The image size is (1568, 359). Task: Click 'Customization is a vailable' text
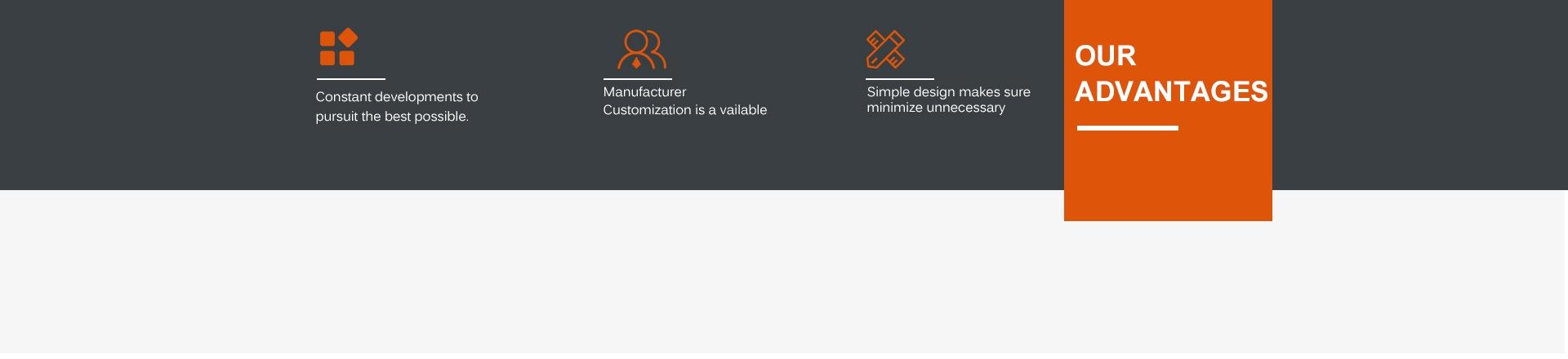click(684, 110)
